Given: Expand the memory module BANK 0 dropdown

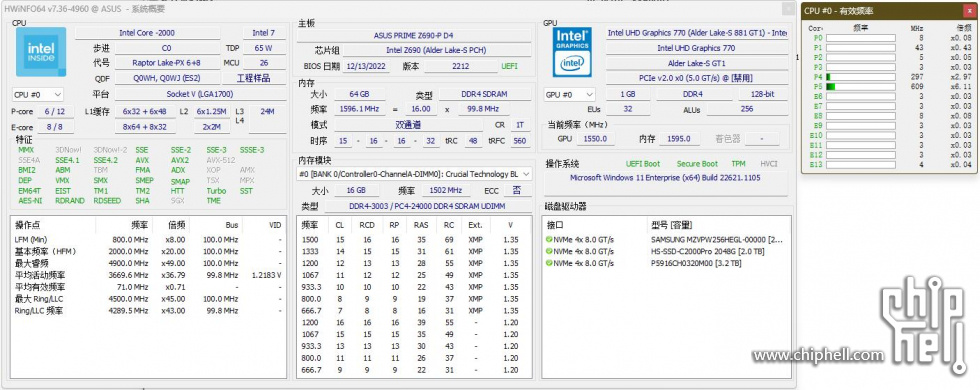Looking at the screenshot, I should [x=415, y=174].
